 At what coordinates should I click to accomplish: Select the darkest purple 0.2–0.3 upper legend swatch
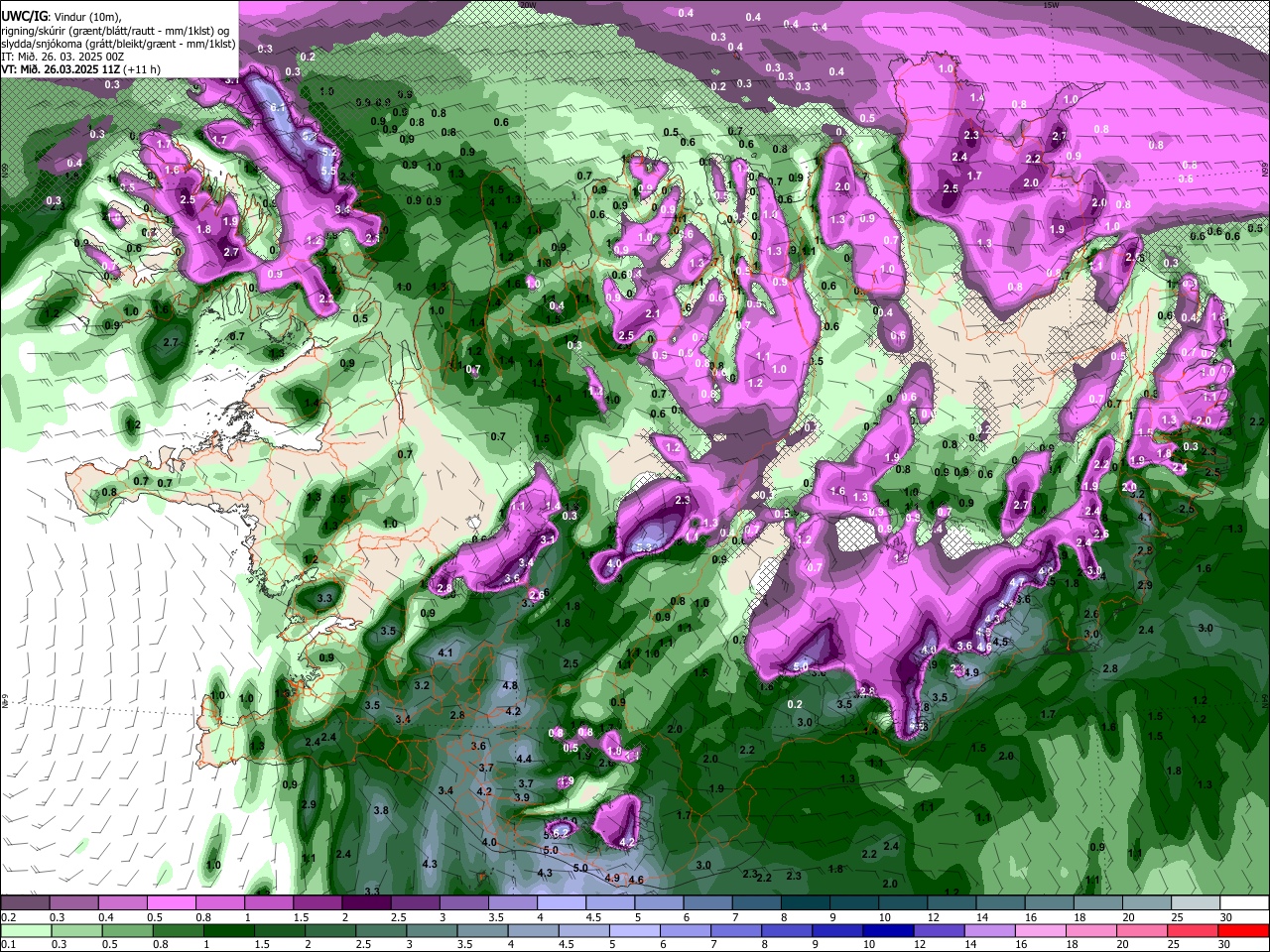25,903
